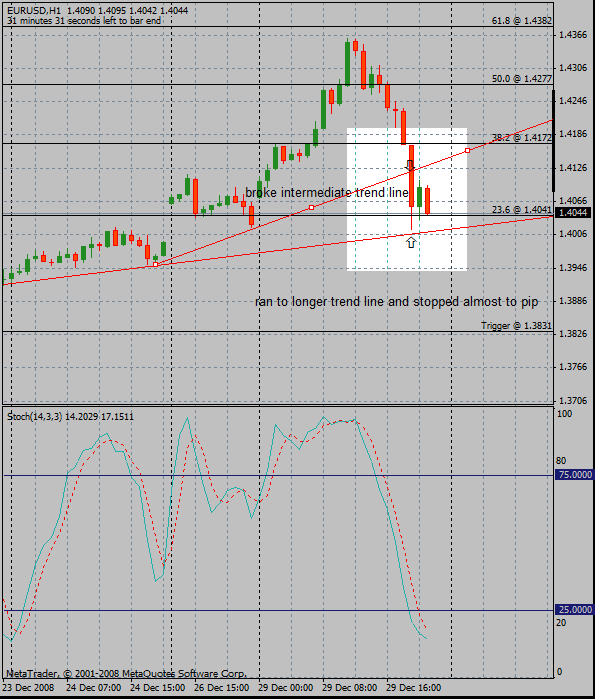This screenshot has width=595, height=699.
Task: Click the current price tag 1.4044
Action: click(x=574, y=213)
